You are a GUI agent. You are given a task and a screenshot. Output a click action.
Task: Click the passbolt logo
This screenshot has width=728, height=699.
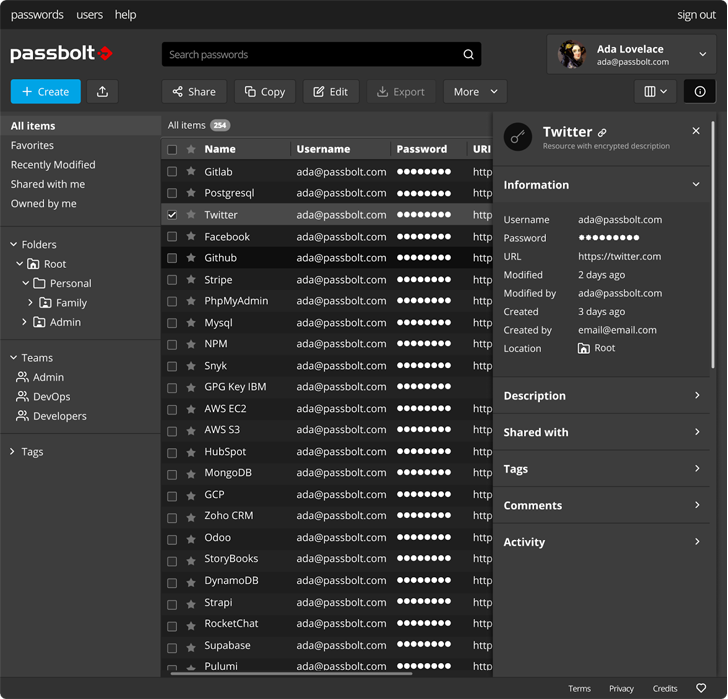pos(61,54)
